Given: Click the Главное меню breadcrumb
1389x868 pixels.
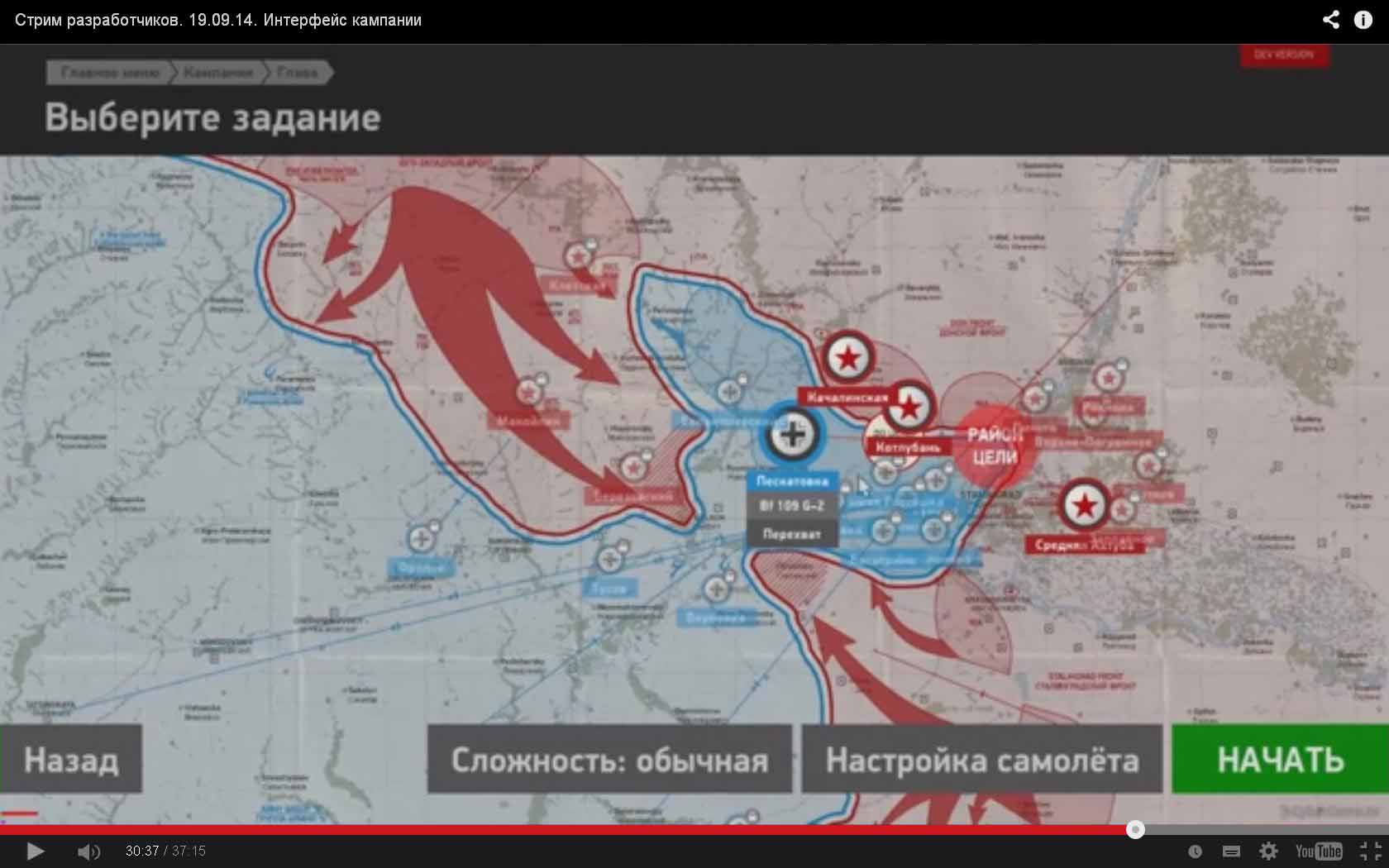Looking at the screenshot, I should click(110, 73).
